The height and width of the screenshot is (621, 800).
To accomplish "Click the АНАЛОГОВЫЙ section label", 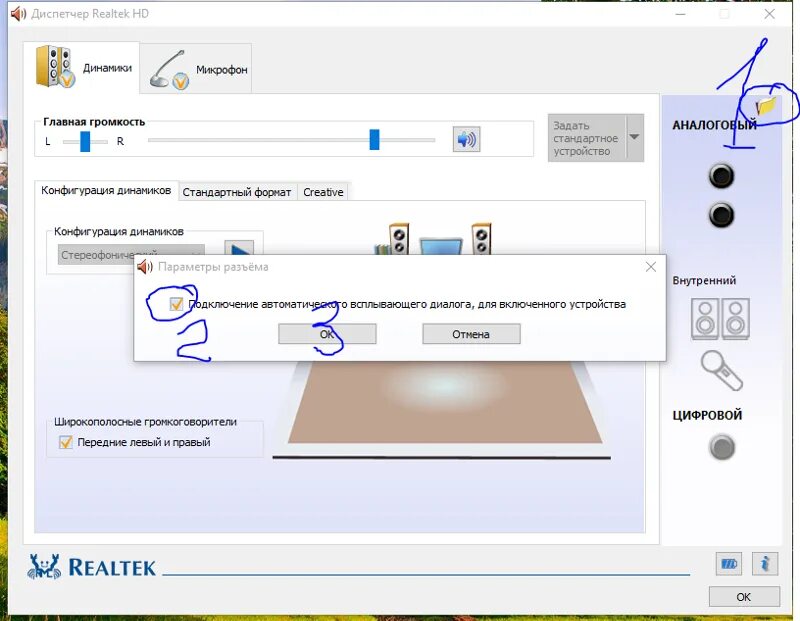I will [x=714, y=125].
